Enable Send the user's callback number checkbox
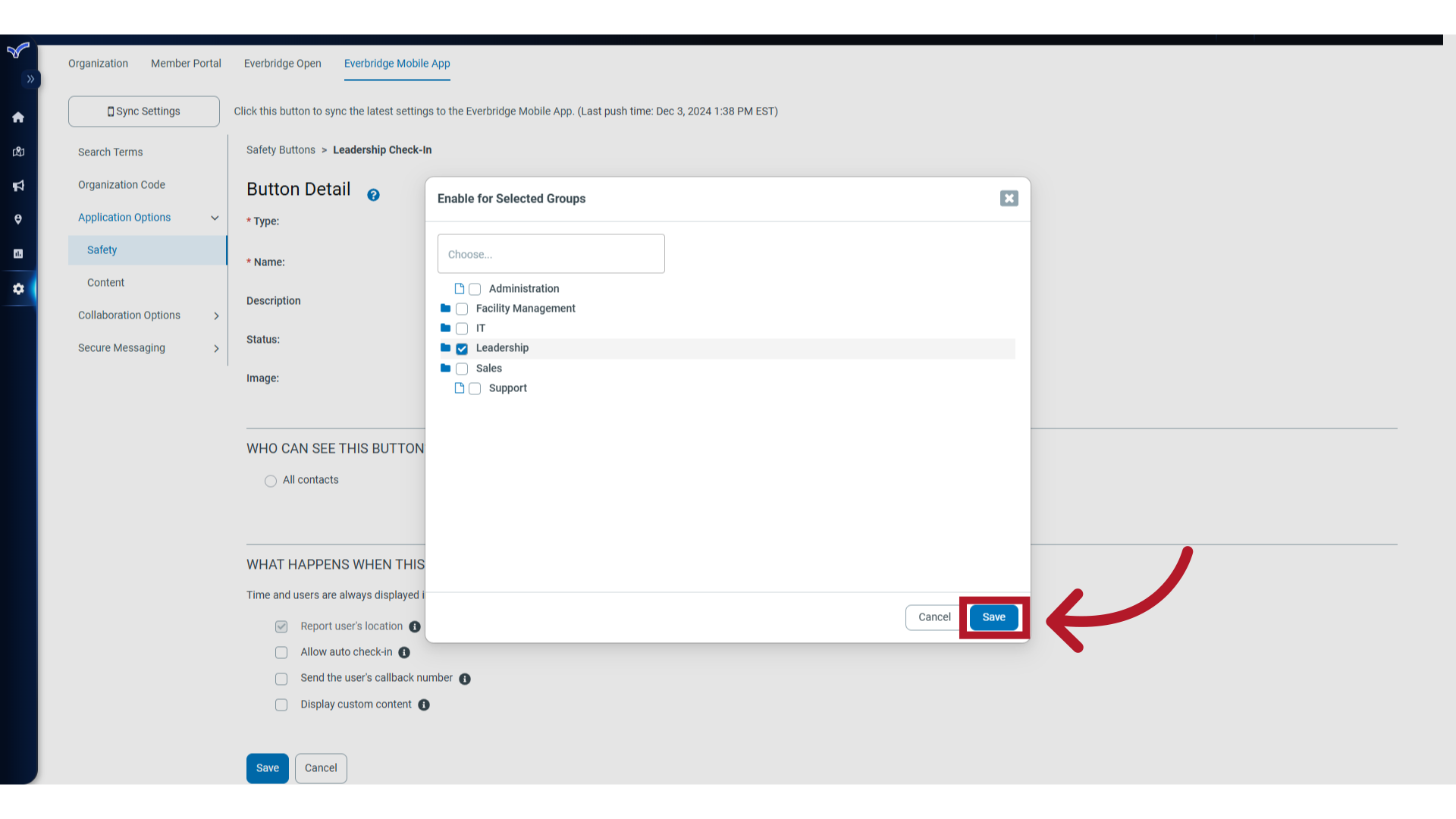Screen dimensions: 1456x819 tap(281, 679)
